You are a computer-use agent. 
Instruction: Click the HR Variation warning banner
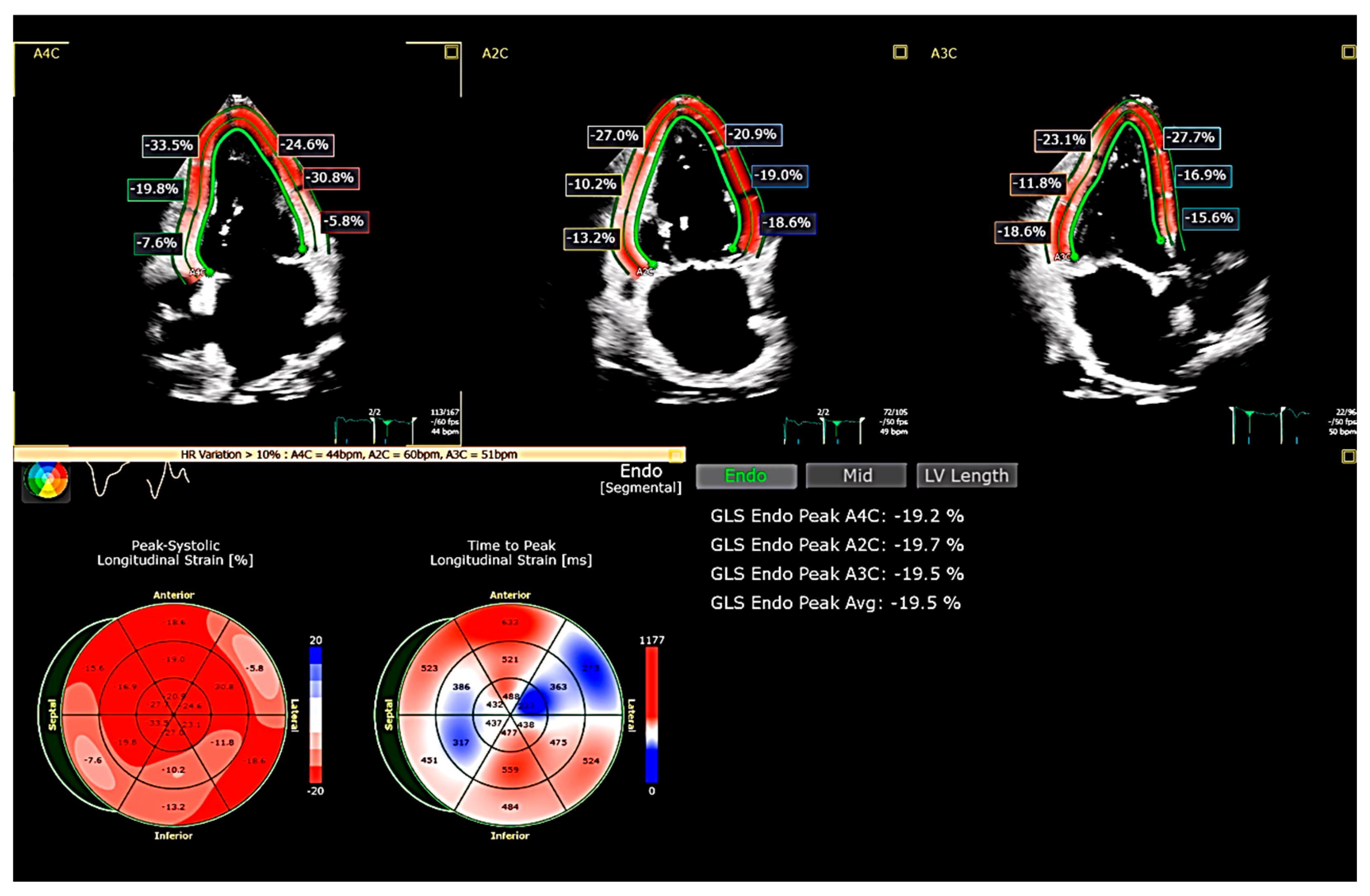tap(349, 455)
